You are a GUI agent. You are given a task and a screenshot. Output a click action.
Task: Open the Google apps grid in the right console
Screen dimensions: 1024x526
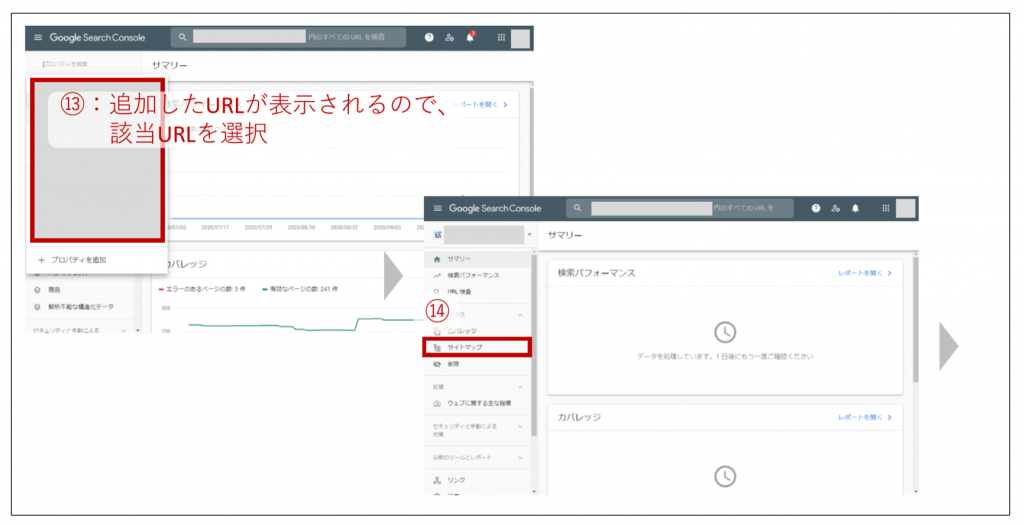tap(885, 208)
